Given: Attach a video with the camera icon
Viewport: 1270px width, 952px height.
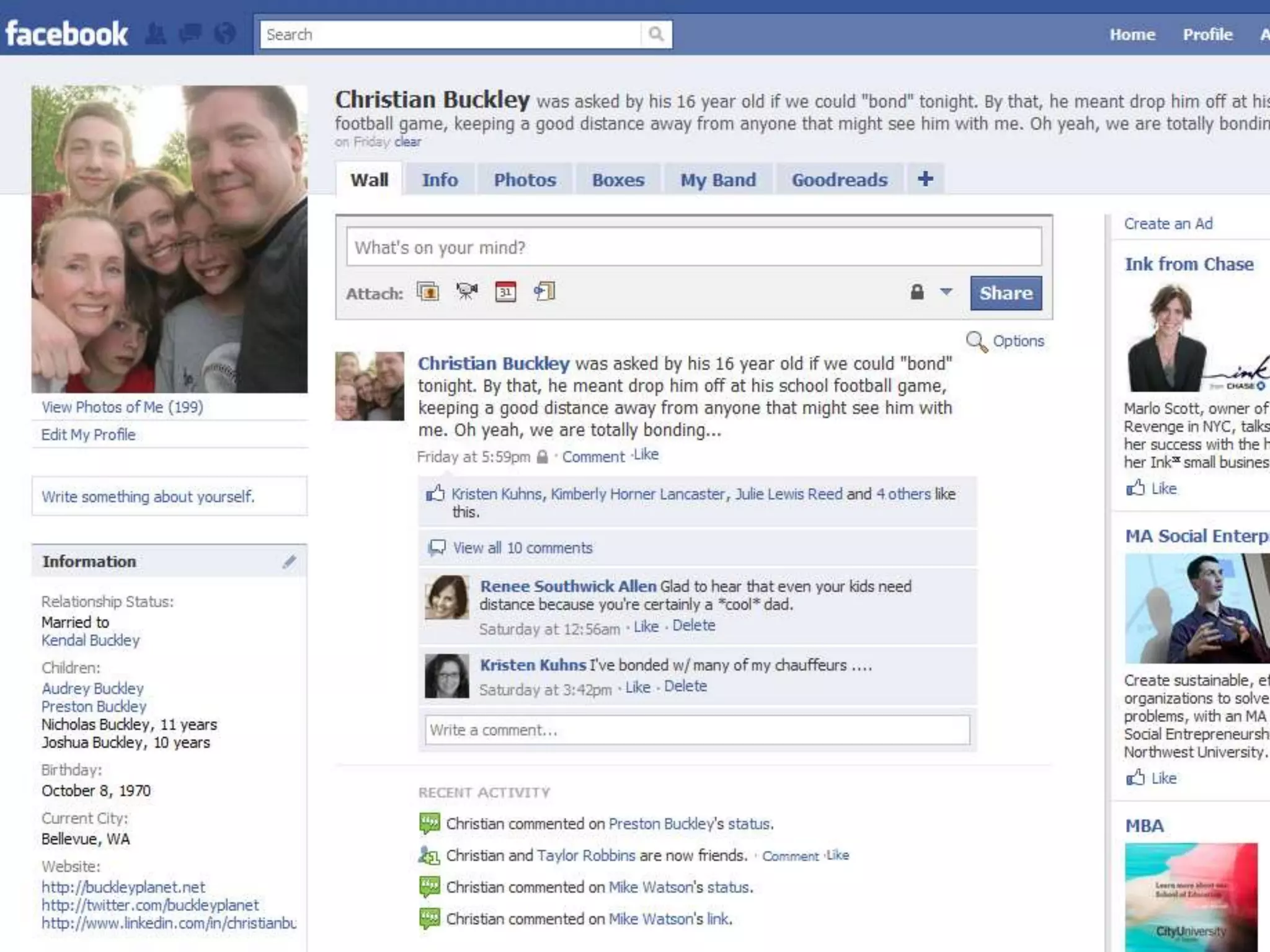Looking at the screenshot, I should click(467, 291).
